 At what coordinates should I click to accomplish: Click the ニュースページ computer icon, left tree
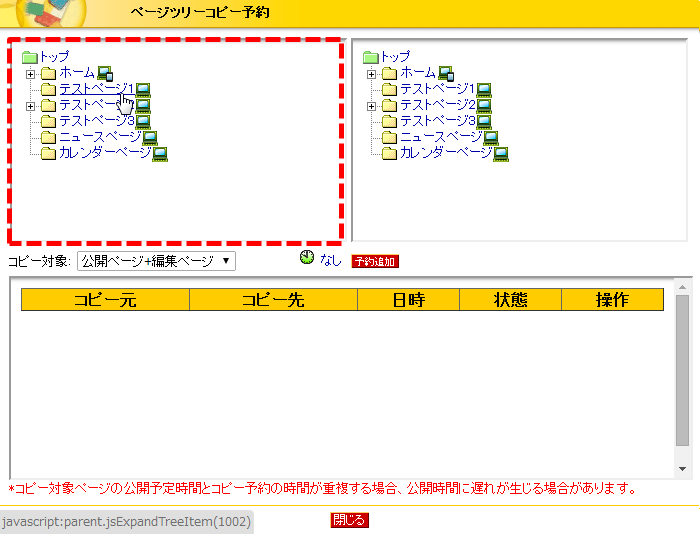coord(150,138)
